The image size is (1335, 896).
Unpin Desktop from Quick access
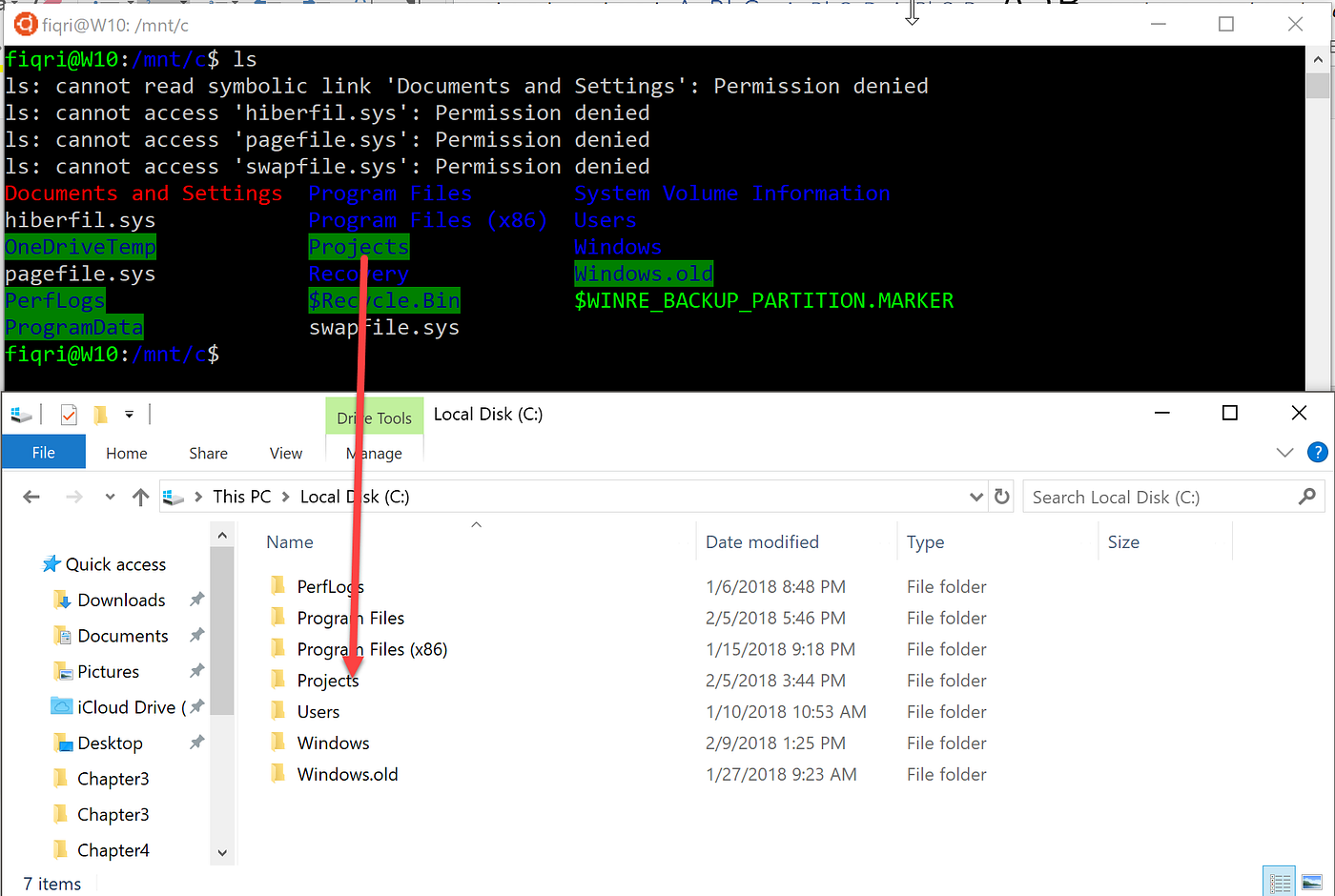pos(195,743)
